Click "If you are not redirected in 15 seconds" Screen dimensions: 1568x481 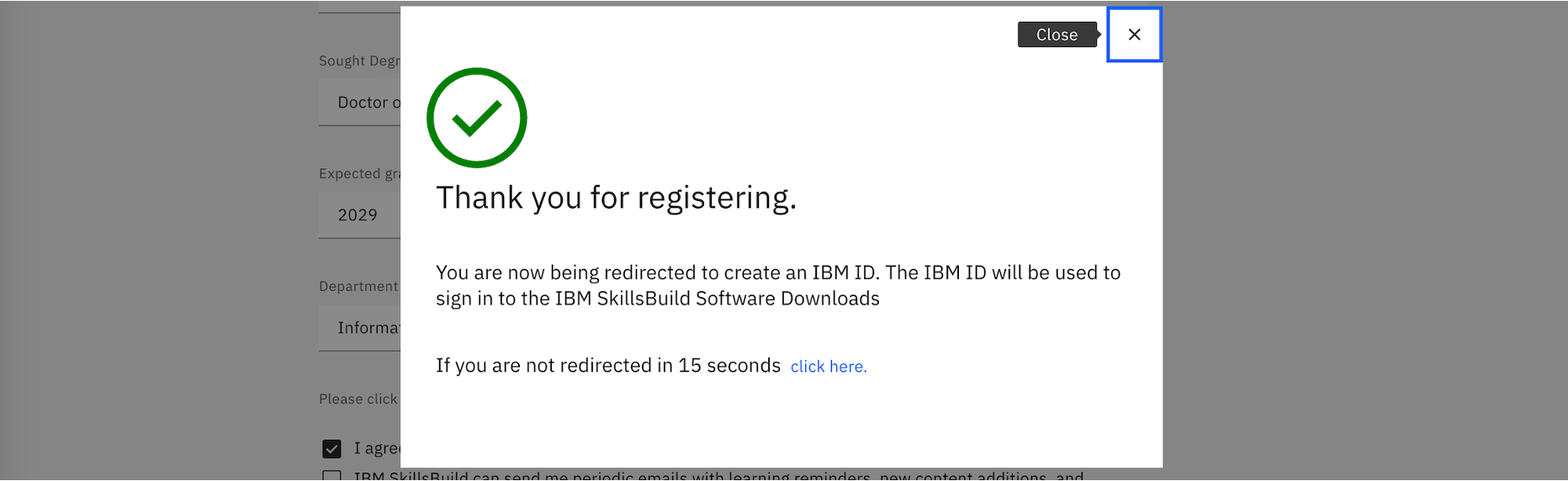tap(607, 366)
